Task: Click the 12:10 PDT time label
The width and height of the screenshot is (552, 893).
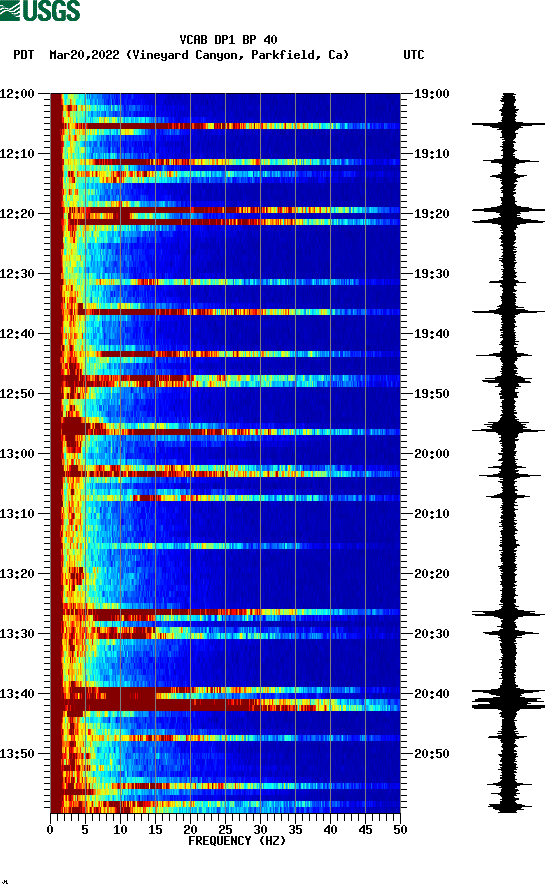Action: click(17, 154)
